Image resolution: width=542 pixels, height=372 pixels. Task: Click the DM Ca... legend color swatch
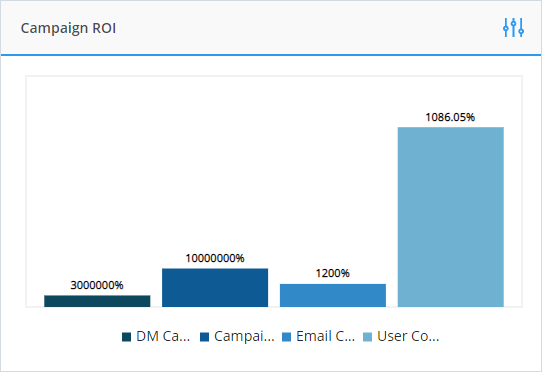click(127, 337)
